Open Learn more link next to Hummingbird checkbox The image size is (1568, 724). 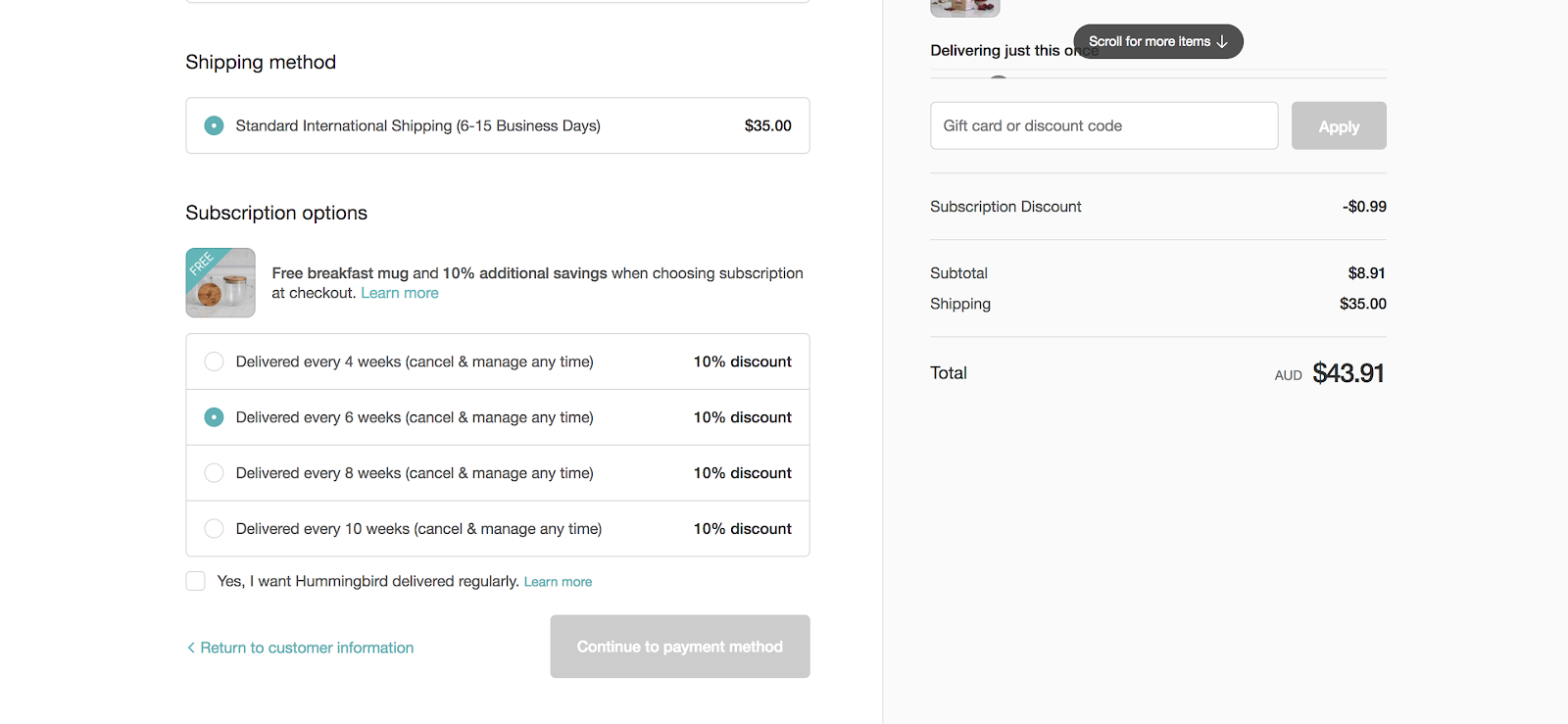558,582
